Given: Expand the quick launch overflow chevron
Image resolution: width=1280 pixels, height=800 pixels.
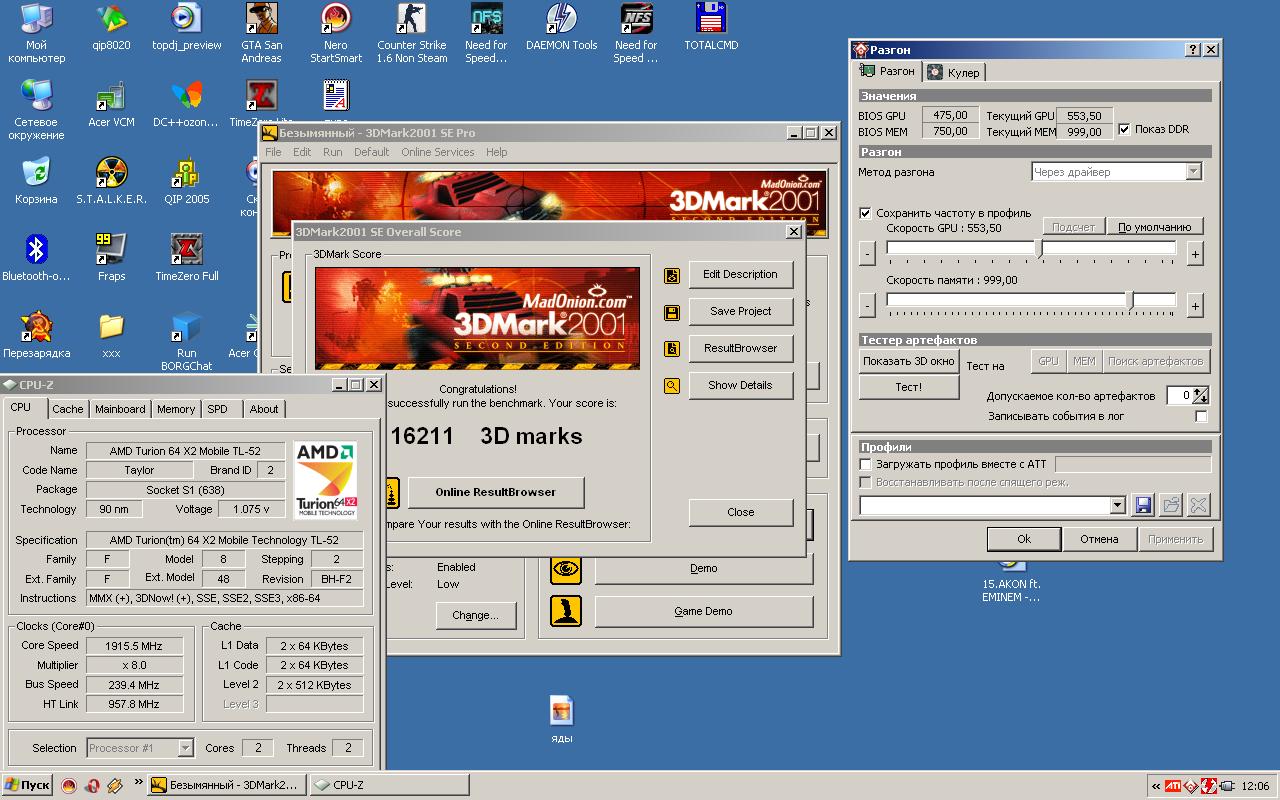Looking at the screenshot, I should click(138, 783).
